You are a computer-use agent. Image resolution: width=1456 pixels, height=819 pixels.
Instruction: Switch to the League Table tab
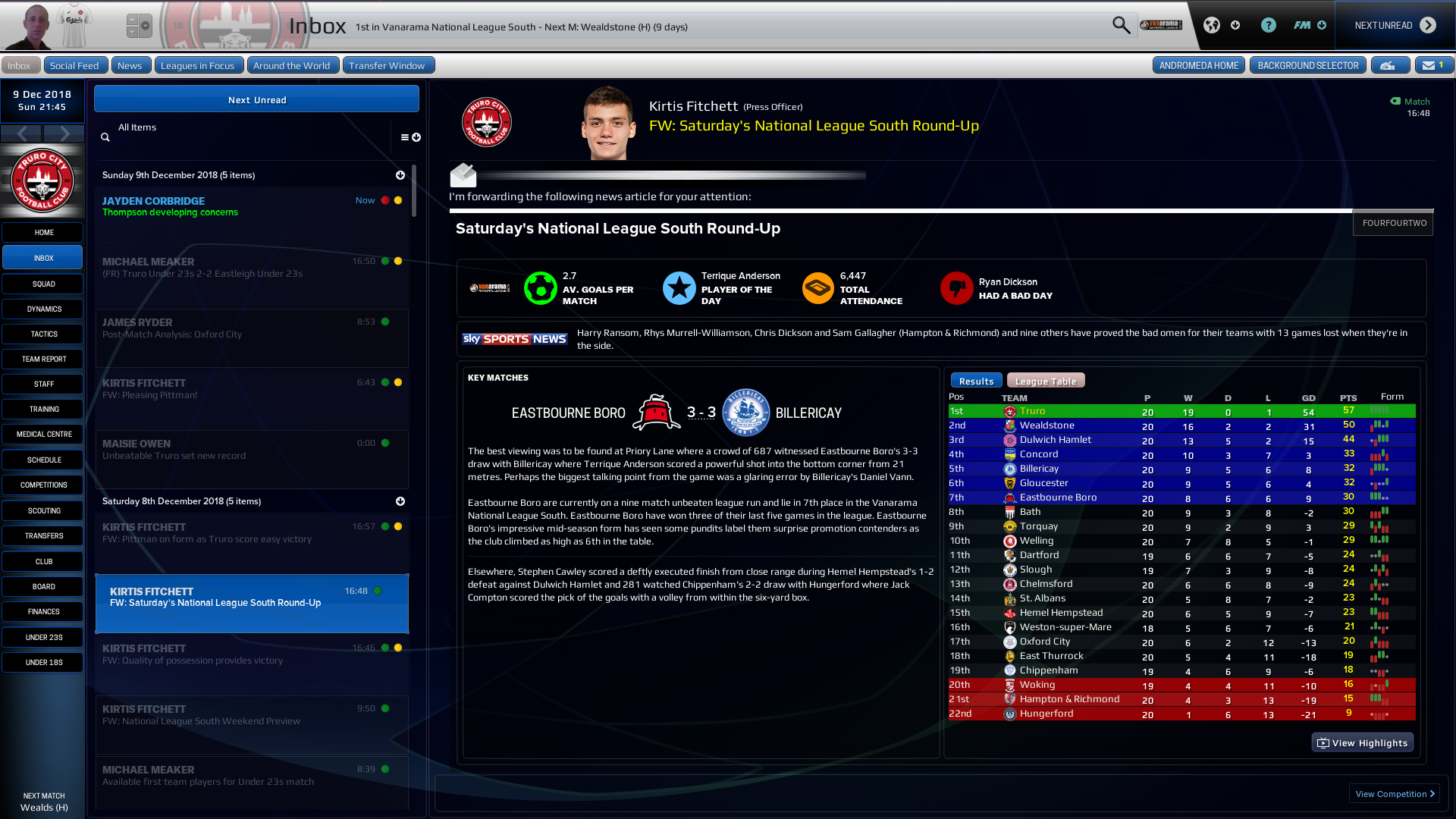pos(1046,381)
